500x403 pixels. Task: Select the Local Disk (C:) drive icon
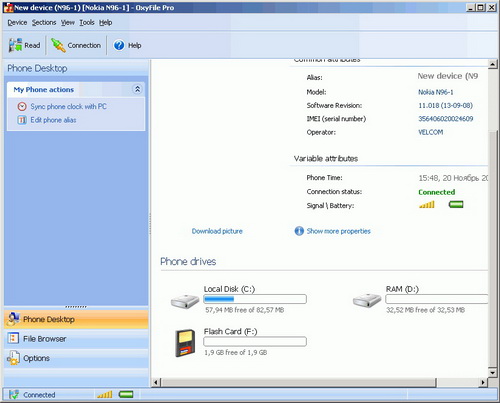185,301
